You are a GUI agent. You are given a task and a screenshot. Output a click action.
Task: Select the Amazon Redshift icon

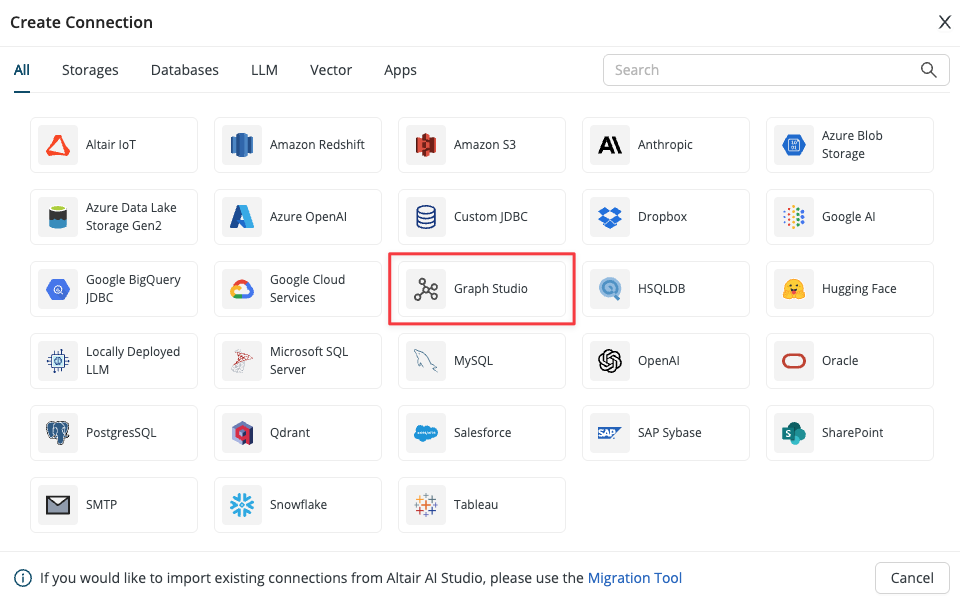pyautogui.click(x=242, y=145)
